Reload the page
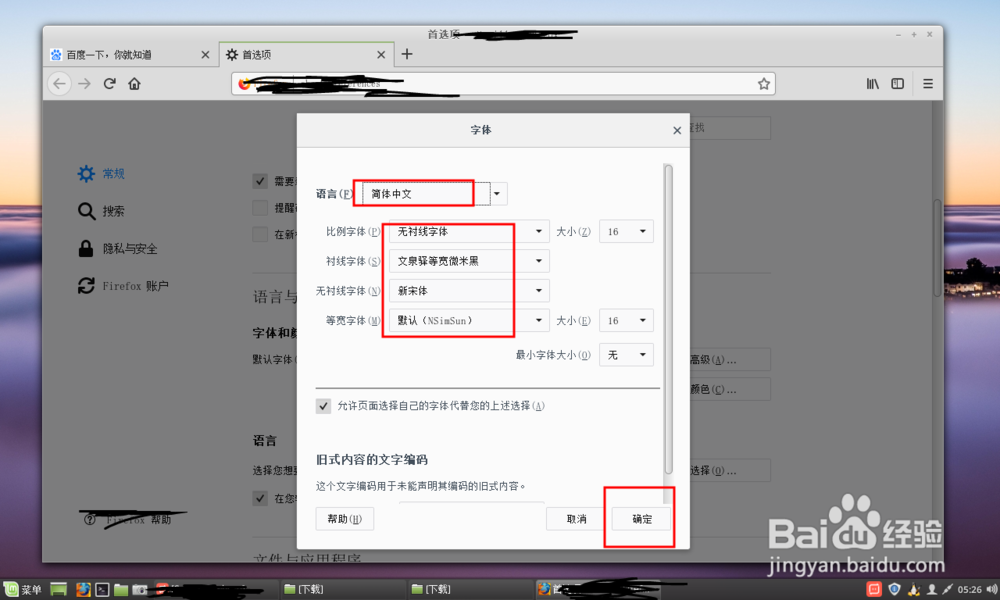The width and height of the screenshot is (1000, 600). [109, 84]
